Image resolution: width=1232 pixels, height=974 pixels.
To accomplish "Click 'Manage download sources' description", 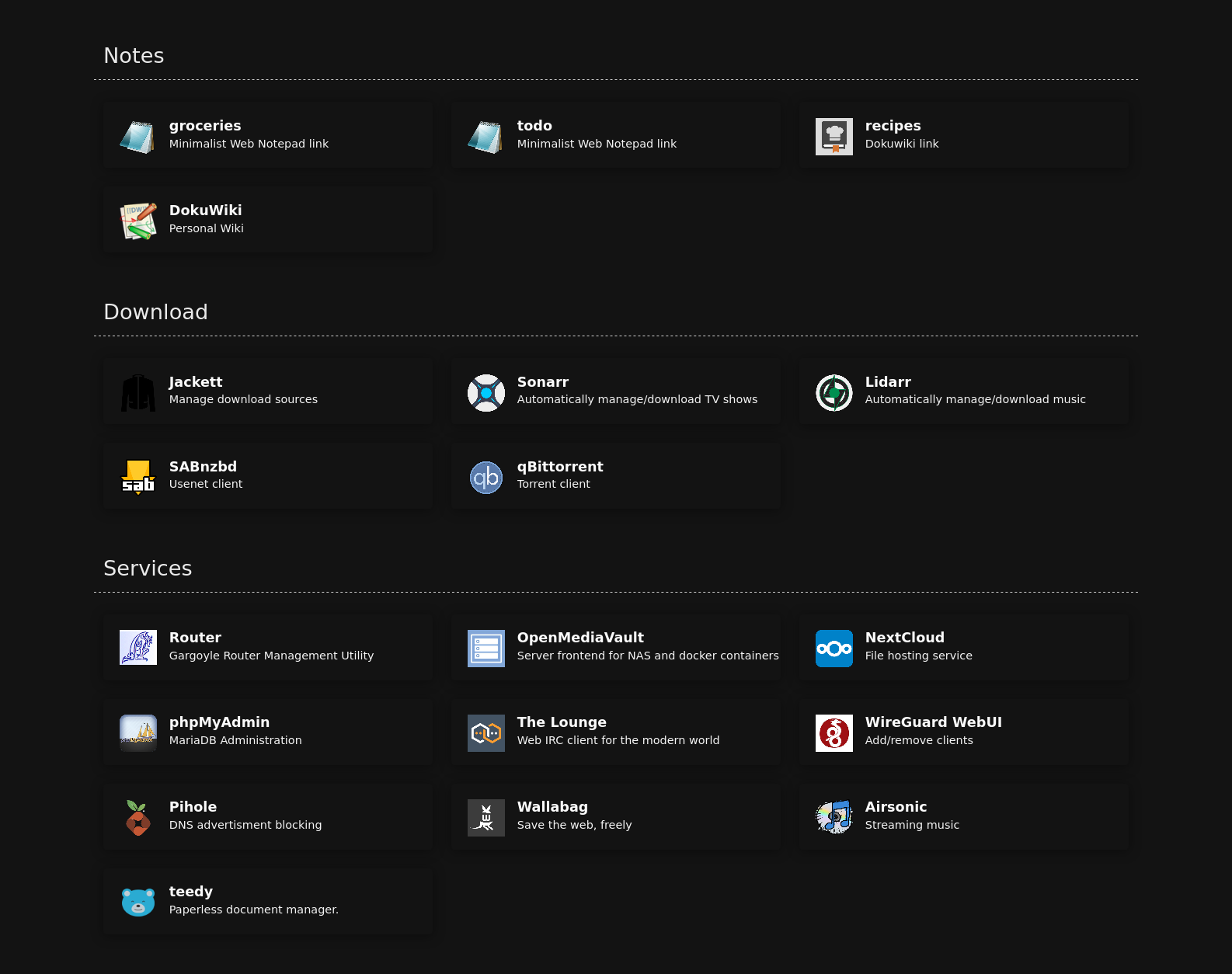I will pos(243,399).
